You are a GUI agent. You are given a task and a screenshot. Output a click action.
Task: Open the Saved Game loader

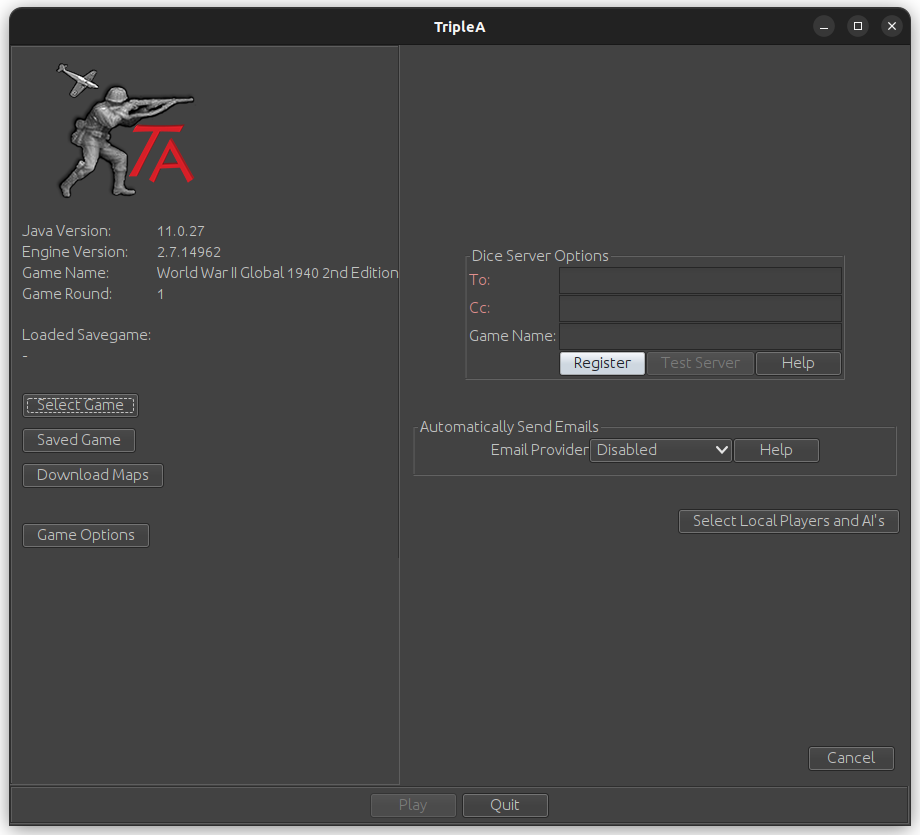pos(79,440)
